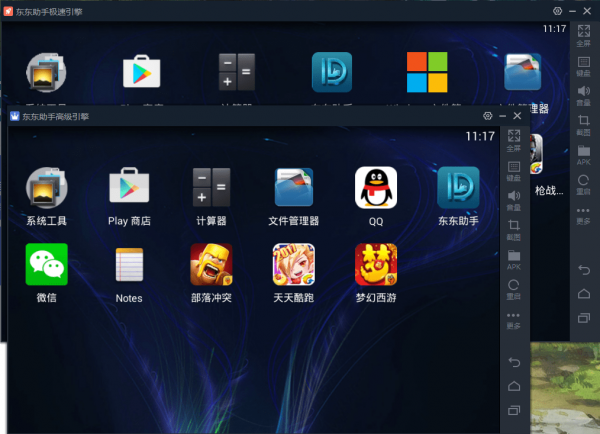Launch Play 商店 in front emulator window
The image size is (600, 434).
coord(129,185)
